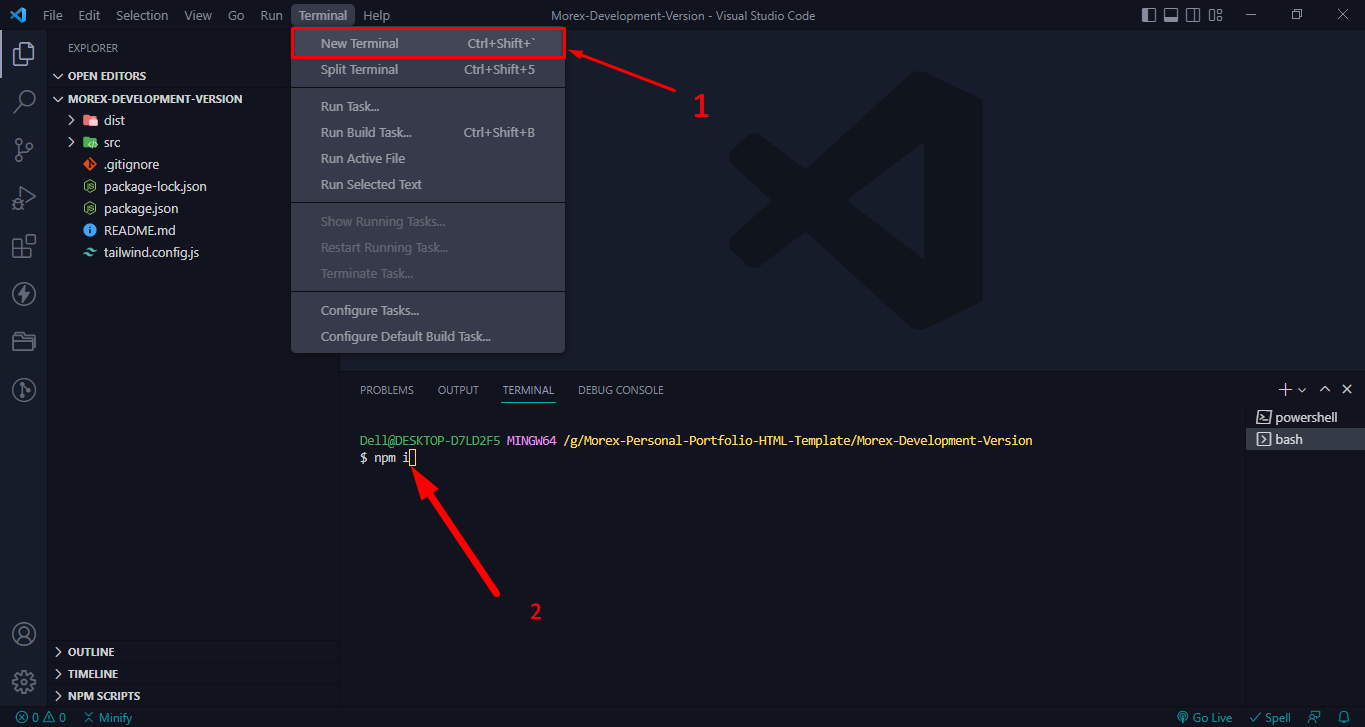Open the Help menu
The width and height of the screenshot is (1365, 727).
[377, 15]
